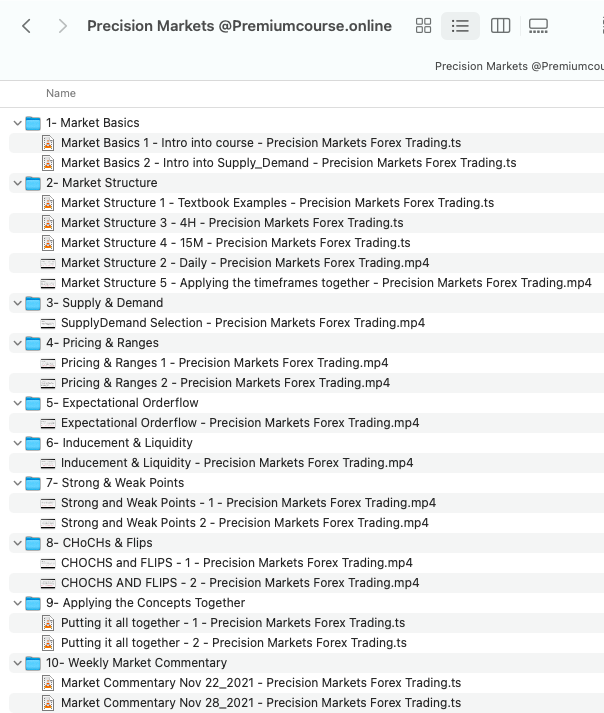Viewport: 604px width, 713px height.
Task: Collapse the 10- Weekly Market Commentary folder
Action: tap(17, 663)
